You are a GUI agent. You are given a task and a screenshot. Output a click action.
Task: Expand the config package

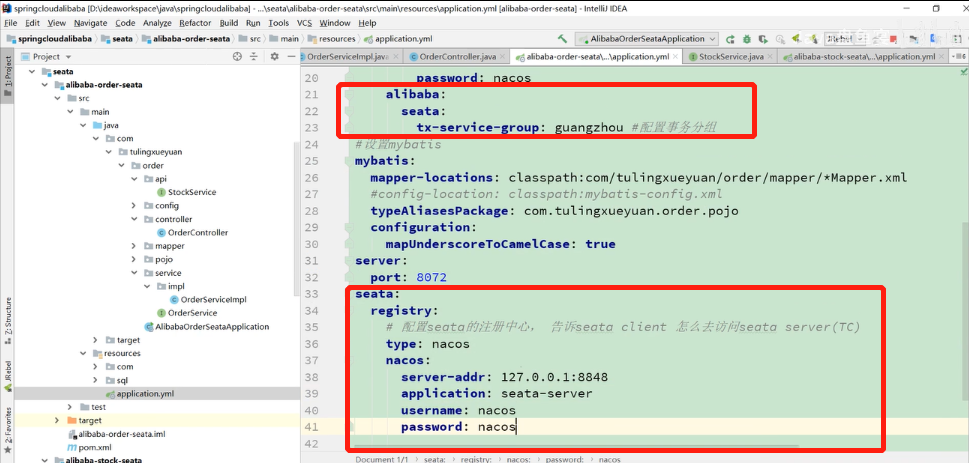pyautogui.click(x=134, y=205)
